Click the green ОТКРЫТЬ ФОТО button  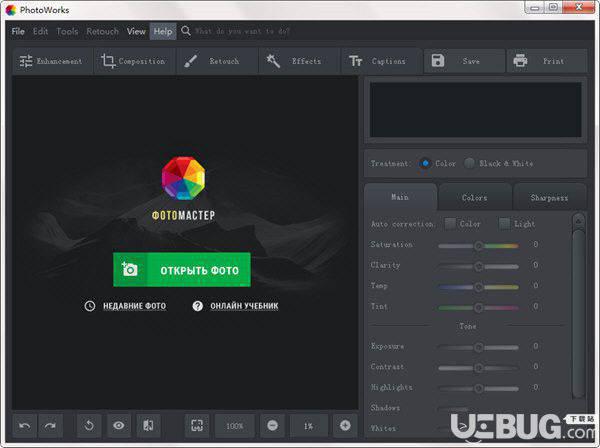182,270
